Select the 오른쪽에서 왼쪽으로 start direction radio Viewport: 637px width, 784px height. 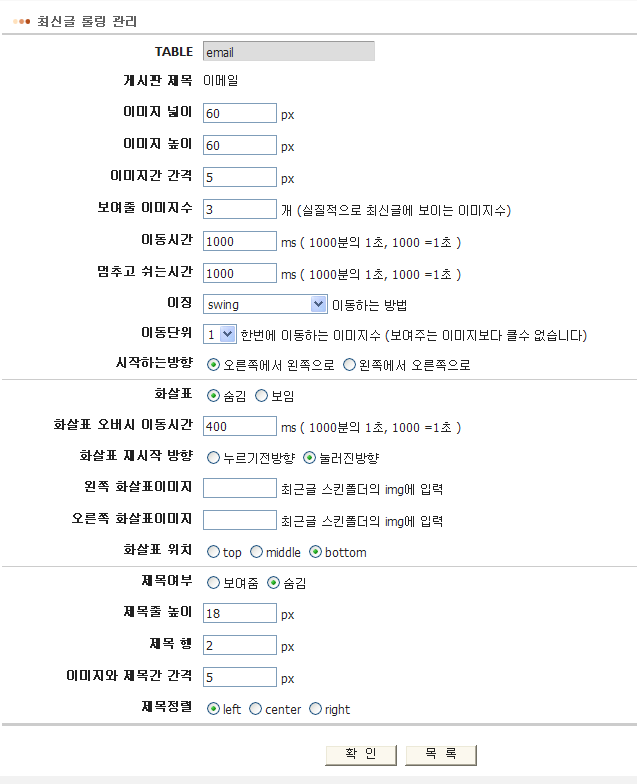tap(213, 365)
